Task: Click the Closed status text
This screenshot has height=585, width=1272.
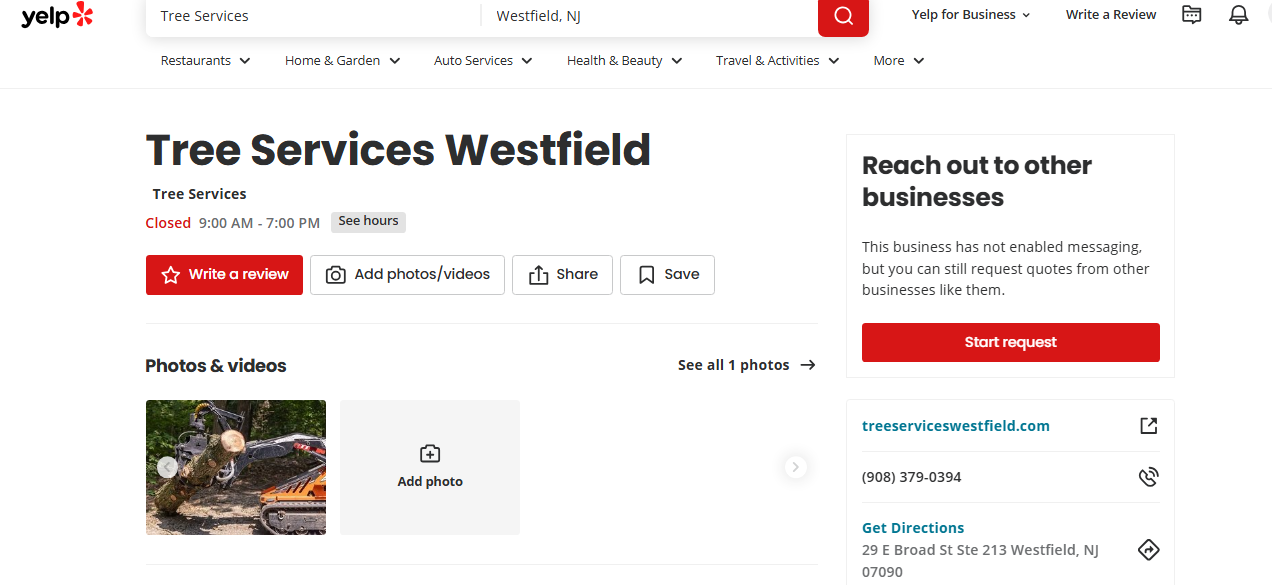Action: click(x=168, y=223)
